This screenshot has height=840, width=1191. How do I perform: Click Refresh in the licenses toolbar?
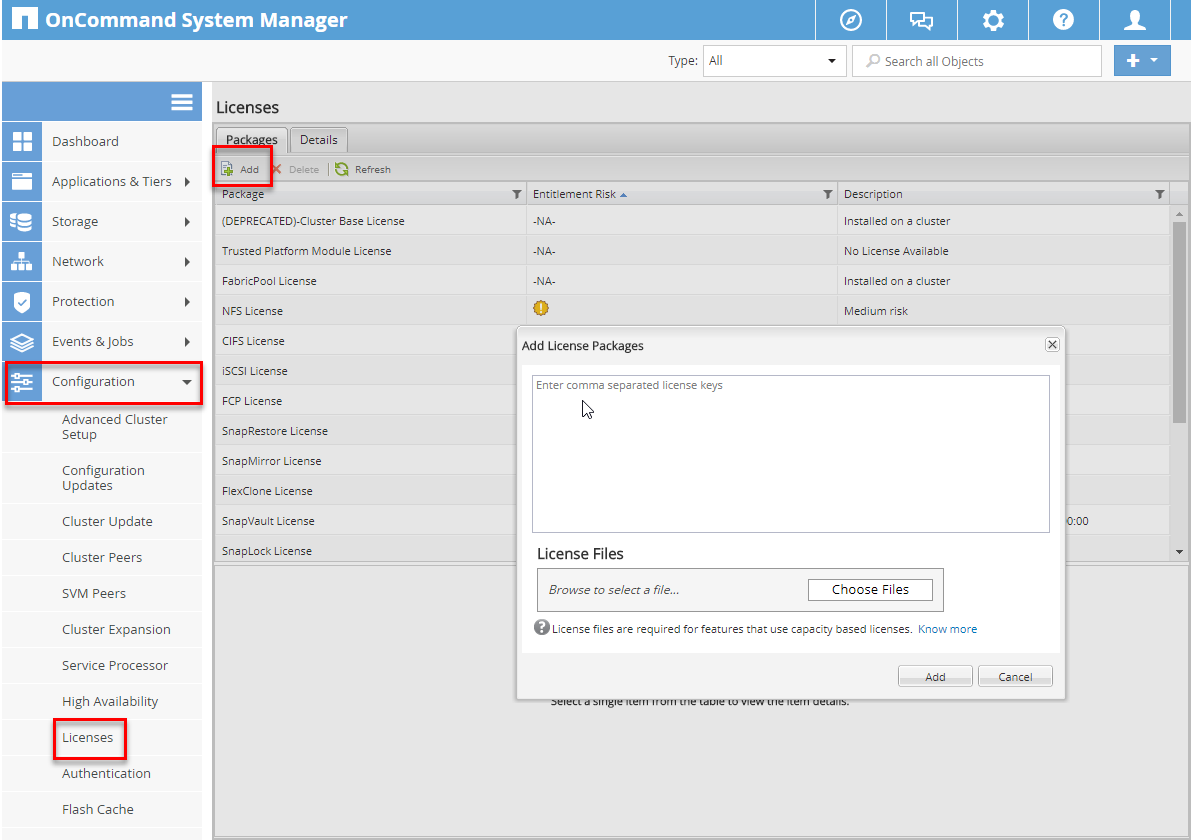point(363,170)
